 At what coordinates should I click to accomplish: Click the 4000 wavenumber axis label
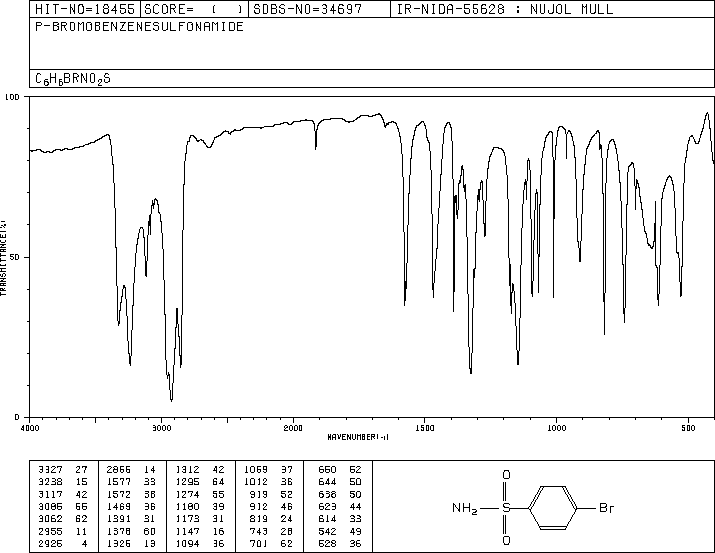[x=30, y=428]
